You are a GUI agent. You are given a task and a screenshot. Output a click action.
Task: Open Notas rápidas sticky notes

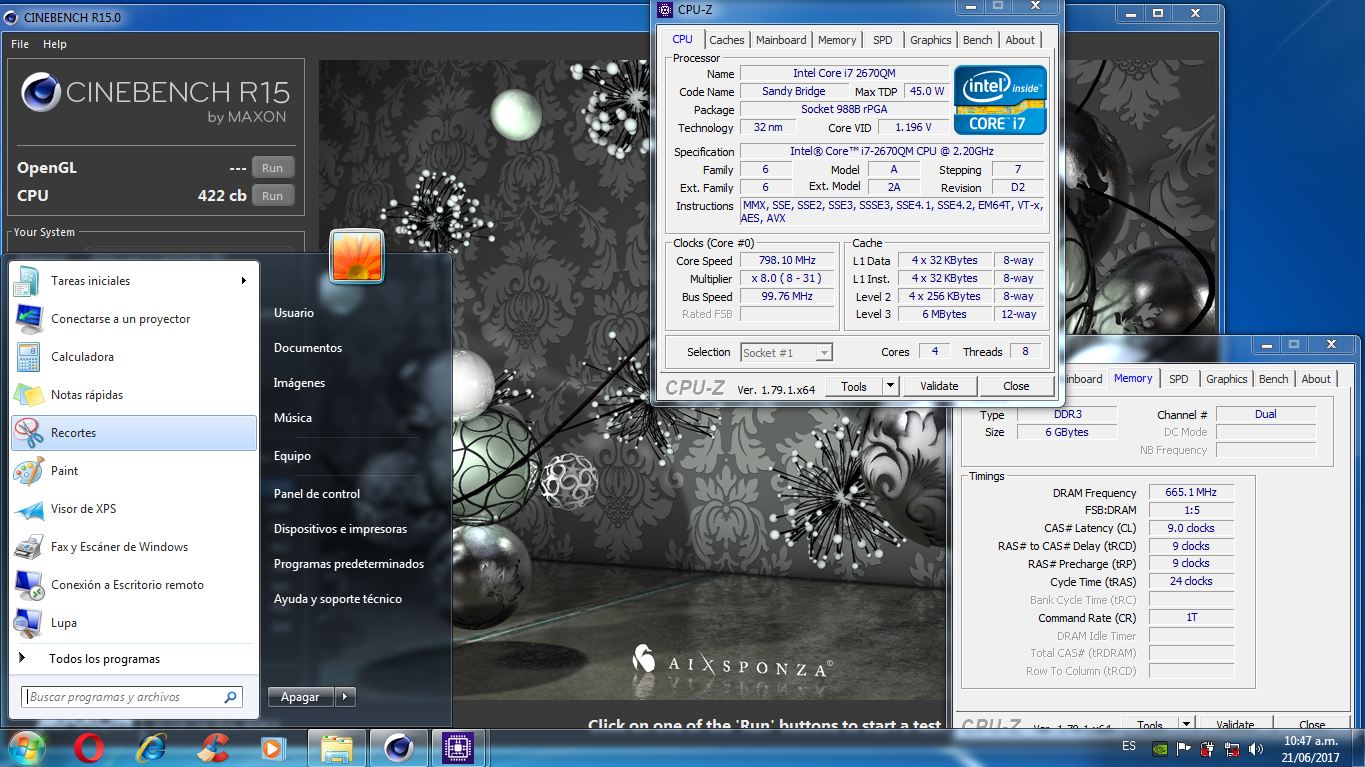coord(134,395)
